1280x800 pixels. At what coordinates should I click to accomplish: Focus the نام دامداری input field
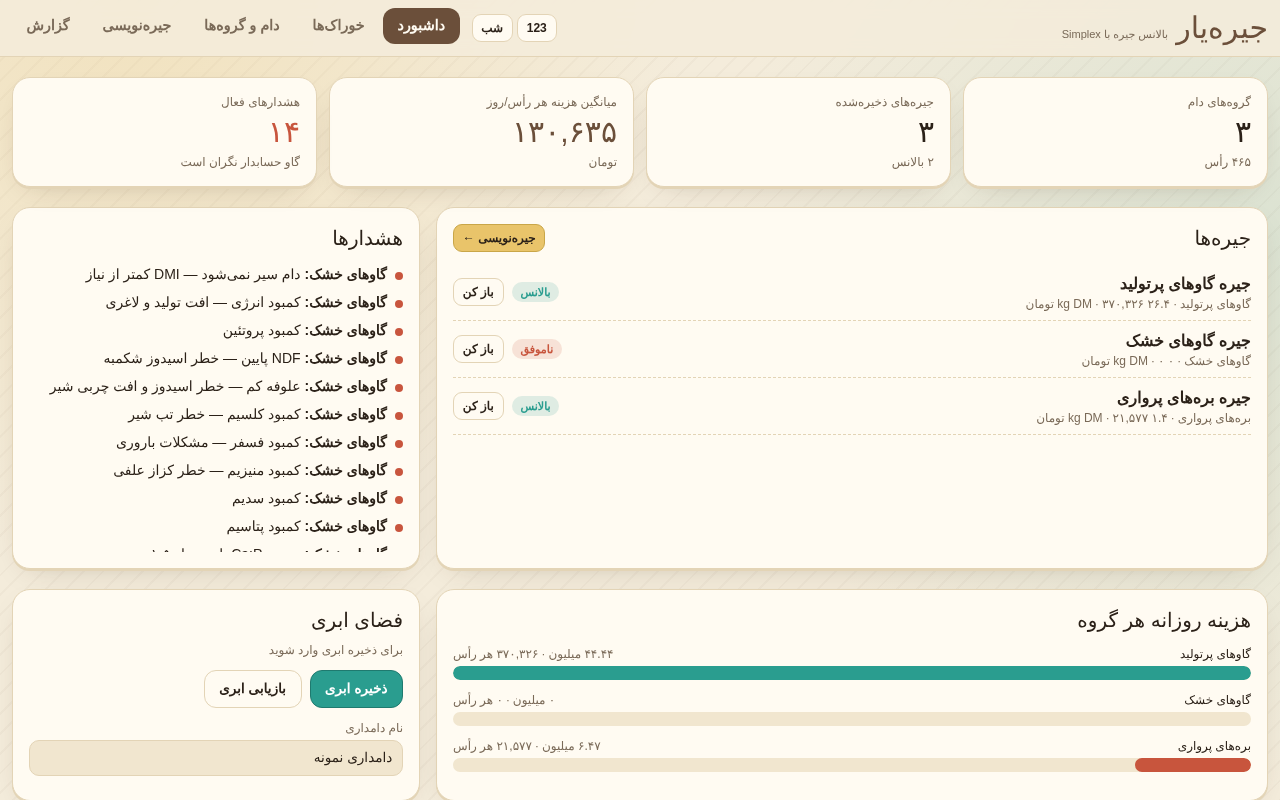(x=216, y=758)
